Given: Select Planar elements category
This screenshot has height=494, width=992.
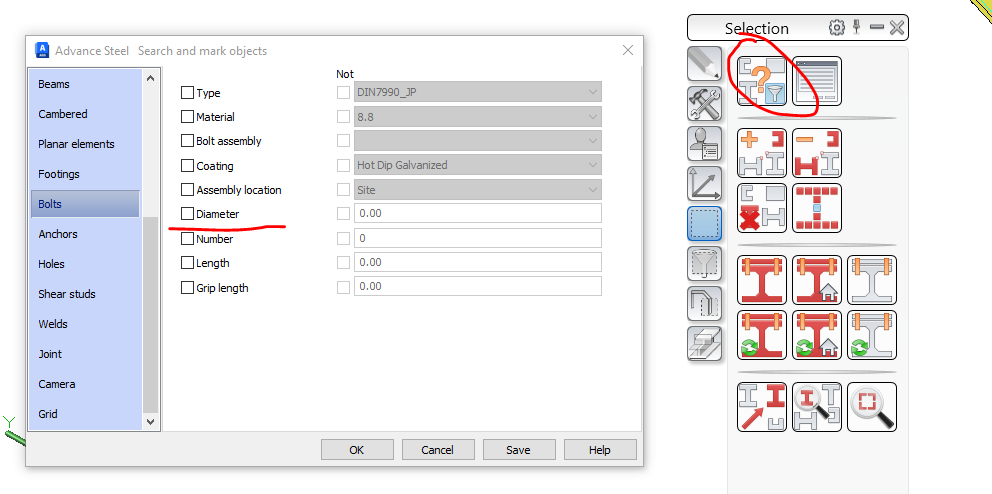Looking at the screenshot, I should 85,144.
